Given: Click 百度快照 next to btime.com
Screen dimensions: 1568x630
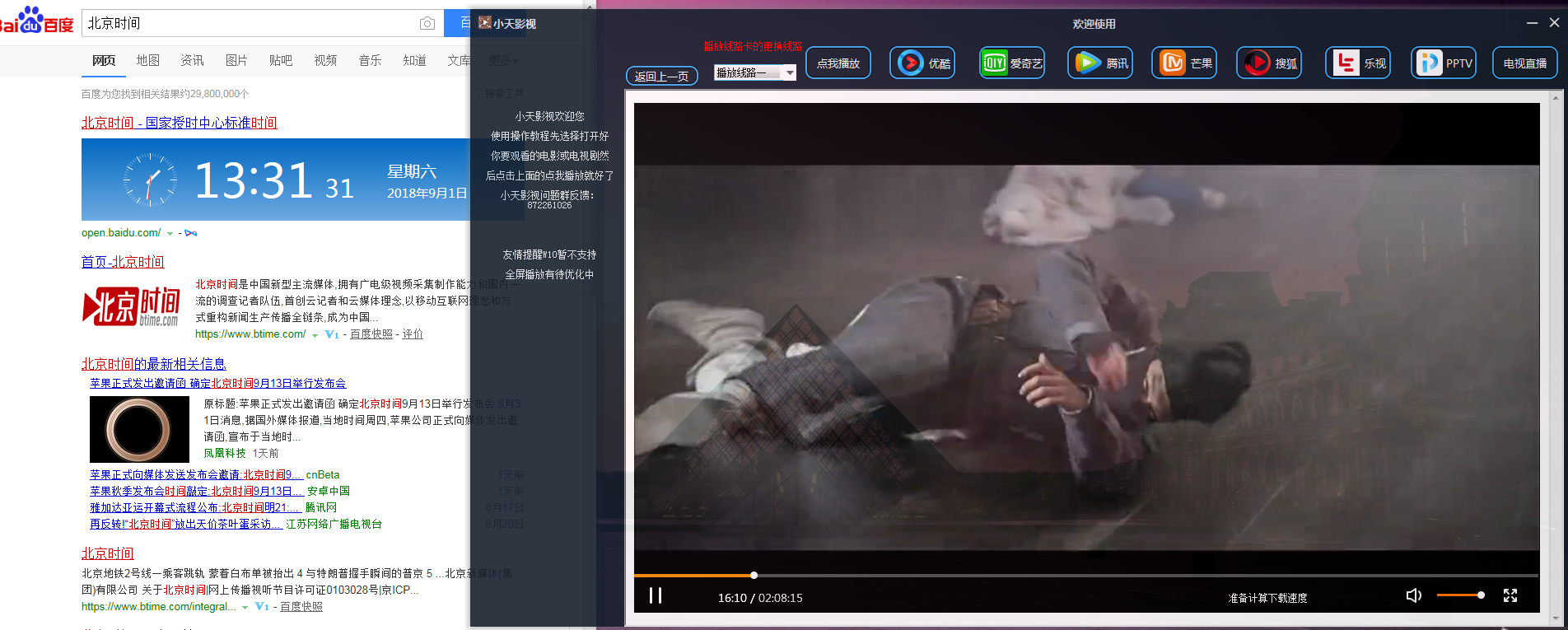Looking at the screenshot, I should 371,334.
